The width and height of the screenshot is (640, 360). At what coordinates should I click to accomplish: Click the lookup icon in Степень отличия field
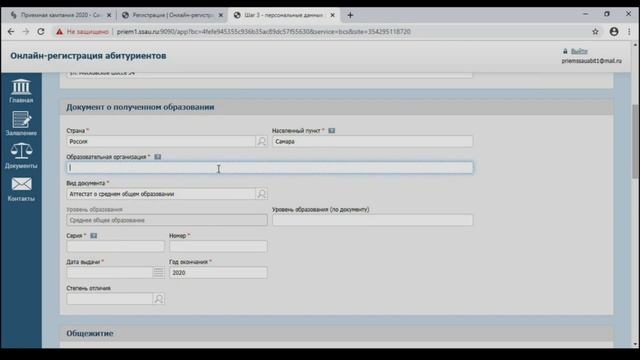pyautogui.click(x=158, y=299)
